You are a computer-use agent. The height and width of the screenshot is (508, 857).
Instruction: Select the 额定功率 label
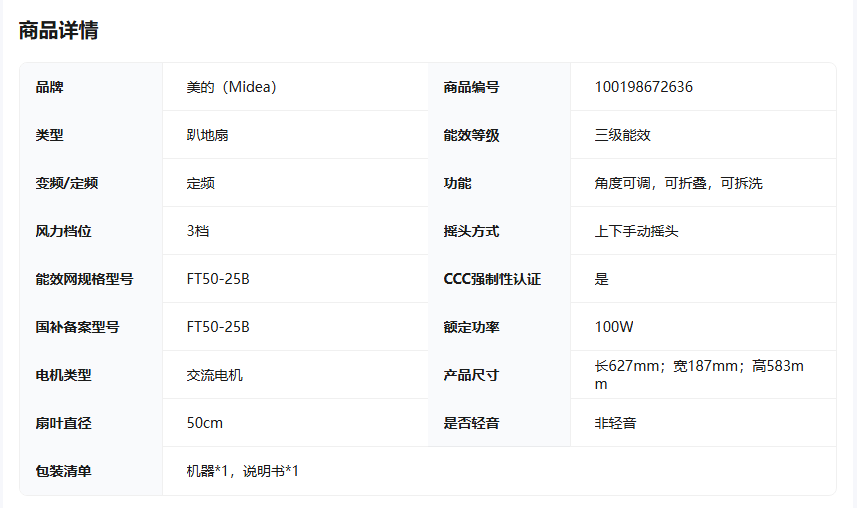pos(471,327)
